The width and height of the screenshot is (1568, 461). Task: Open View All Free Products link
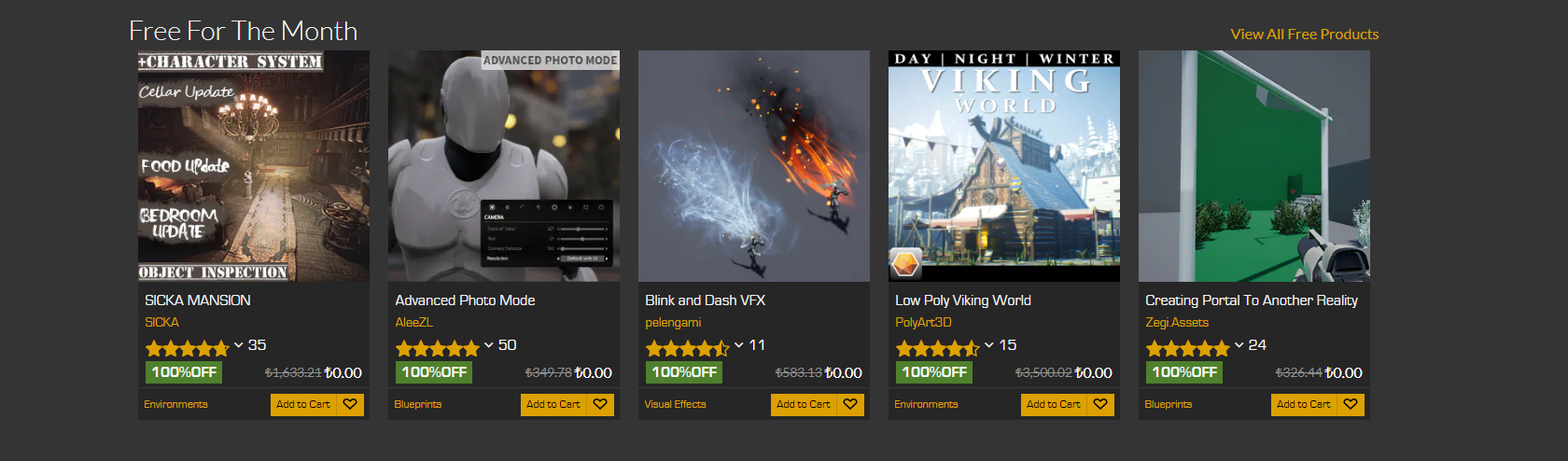[x=1304, y=34]
